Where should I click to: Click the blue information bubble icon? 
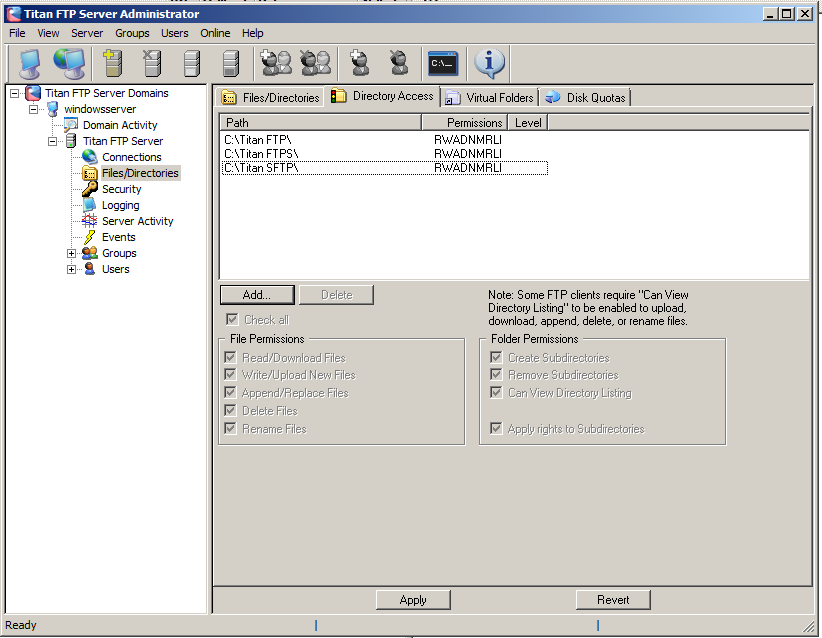489,63
